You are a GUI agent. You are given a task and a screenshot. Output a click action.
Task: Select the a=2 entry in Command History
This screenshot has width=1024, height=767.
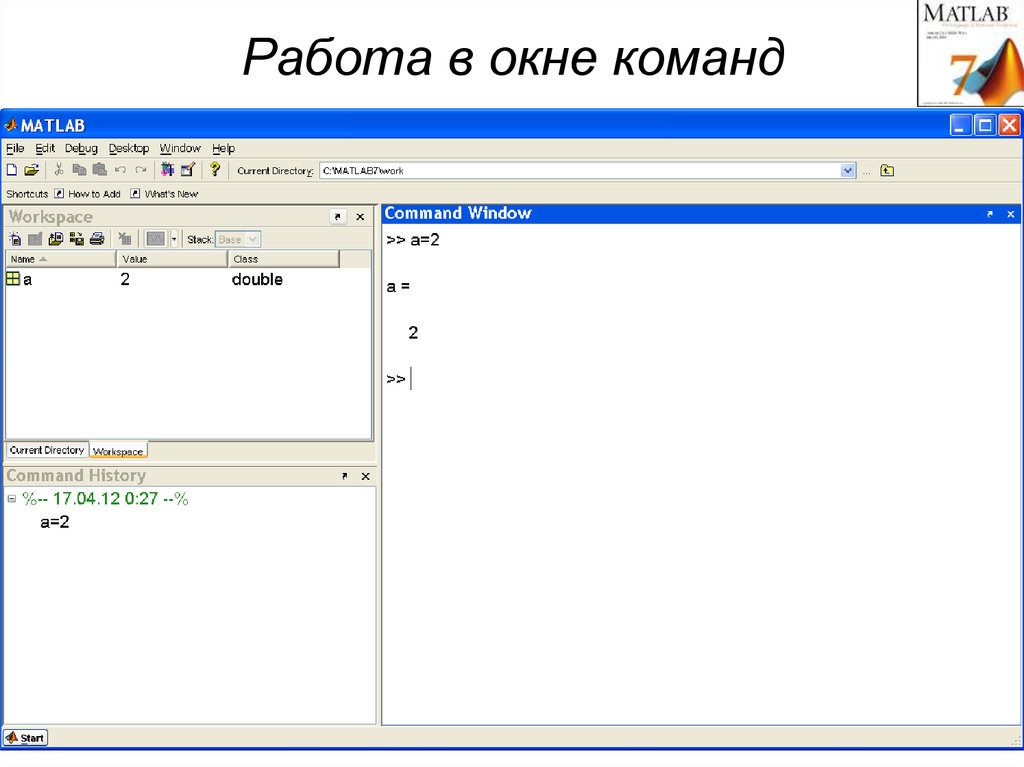point(55,522)
